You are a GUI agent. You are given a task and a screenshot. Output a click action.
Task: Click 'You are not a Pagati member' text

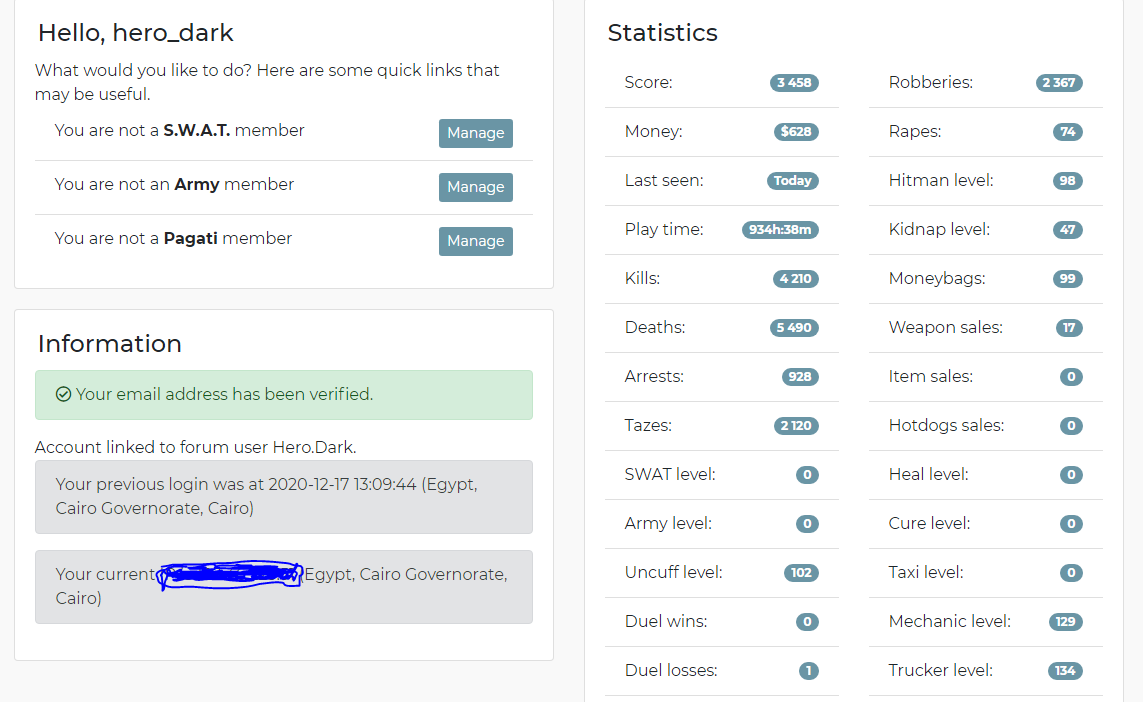pos(173,238)
